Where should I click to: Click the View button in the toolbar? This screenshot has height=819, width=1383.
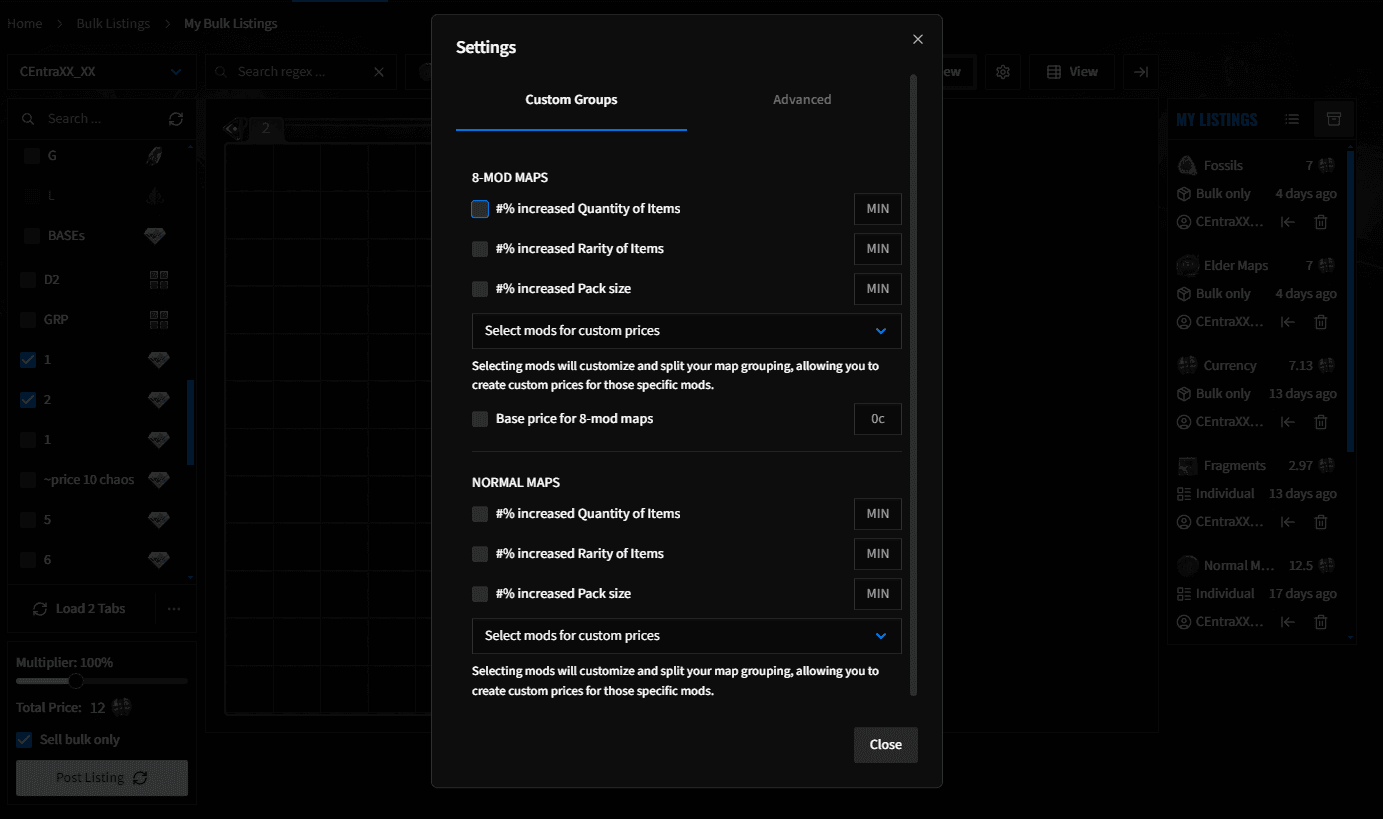(1071, 72)
